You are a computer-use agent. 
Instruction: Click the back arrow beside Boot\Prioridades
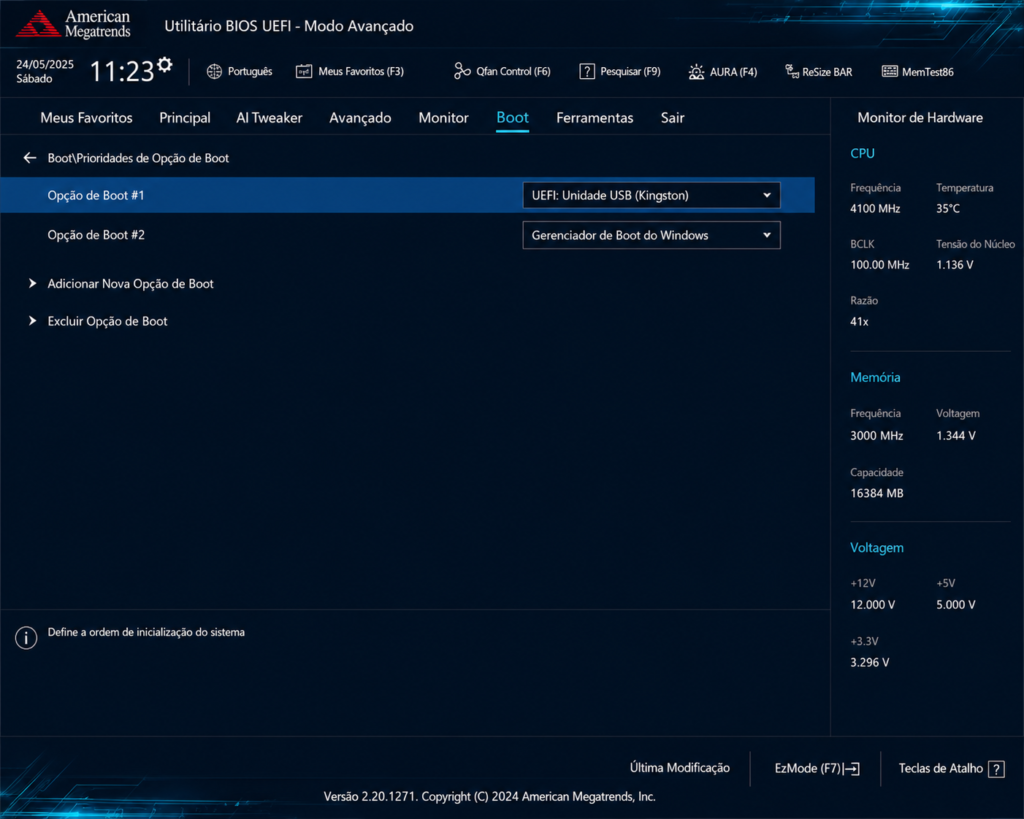point(29,158)
